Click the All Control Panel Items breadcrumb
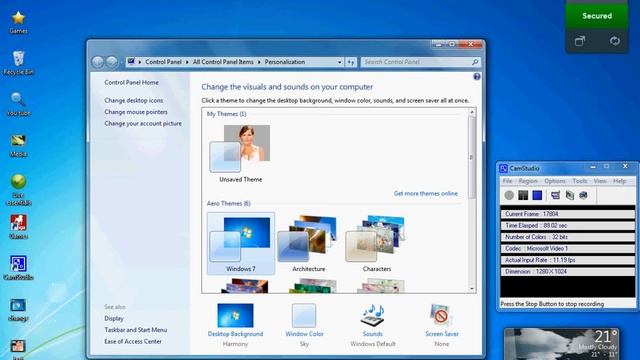Viewport: 640px width, 360px height. pos(223,62)
